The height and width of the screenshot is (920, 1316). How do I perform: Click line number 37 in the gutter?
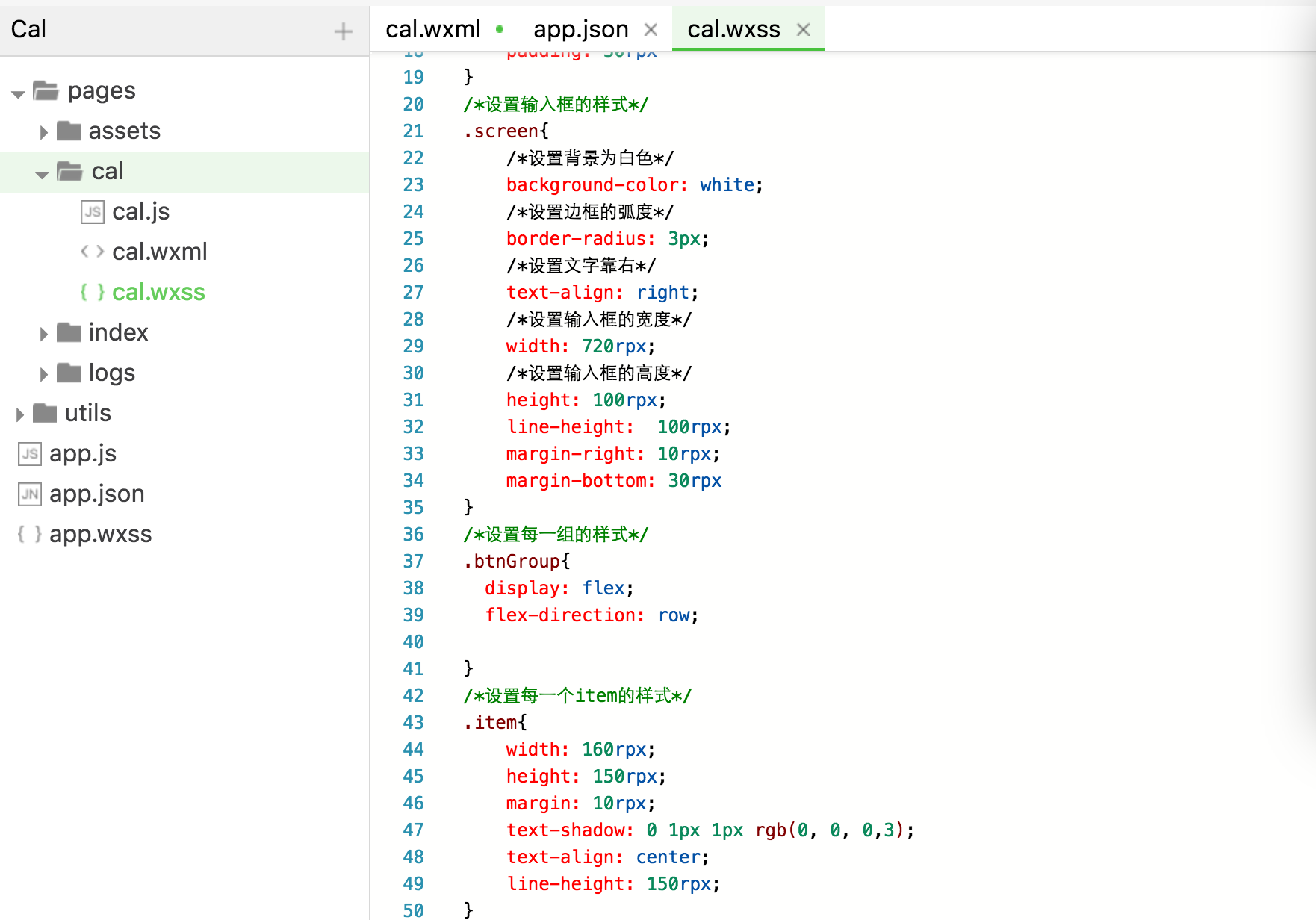tap(413, 562)
